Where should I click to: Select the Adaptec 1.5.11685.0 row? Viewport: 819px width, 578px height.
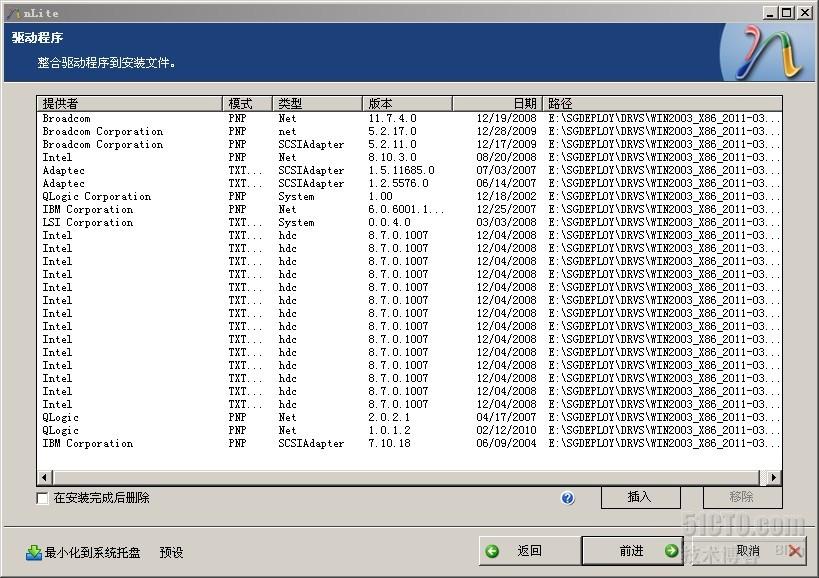410,171
